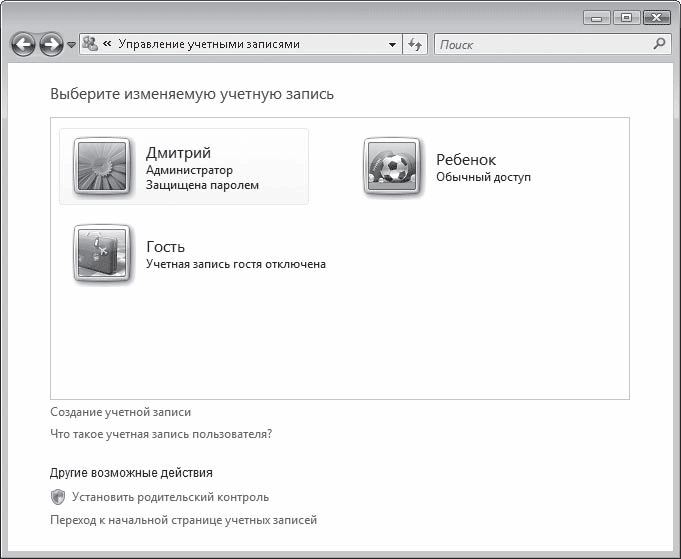Open the Ребенок account name

click(465, 160)
